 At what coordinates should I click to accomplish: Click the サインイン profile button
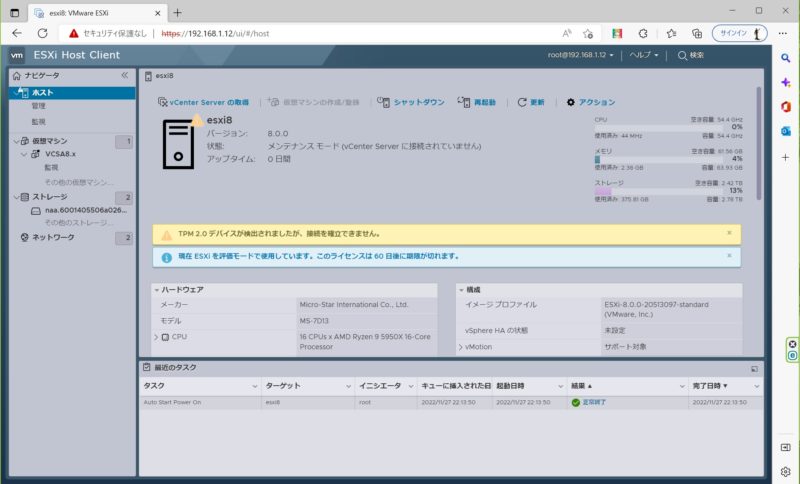pos(739,34)
